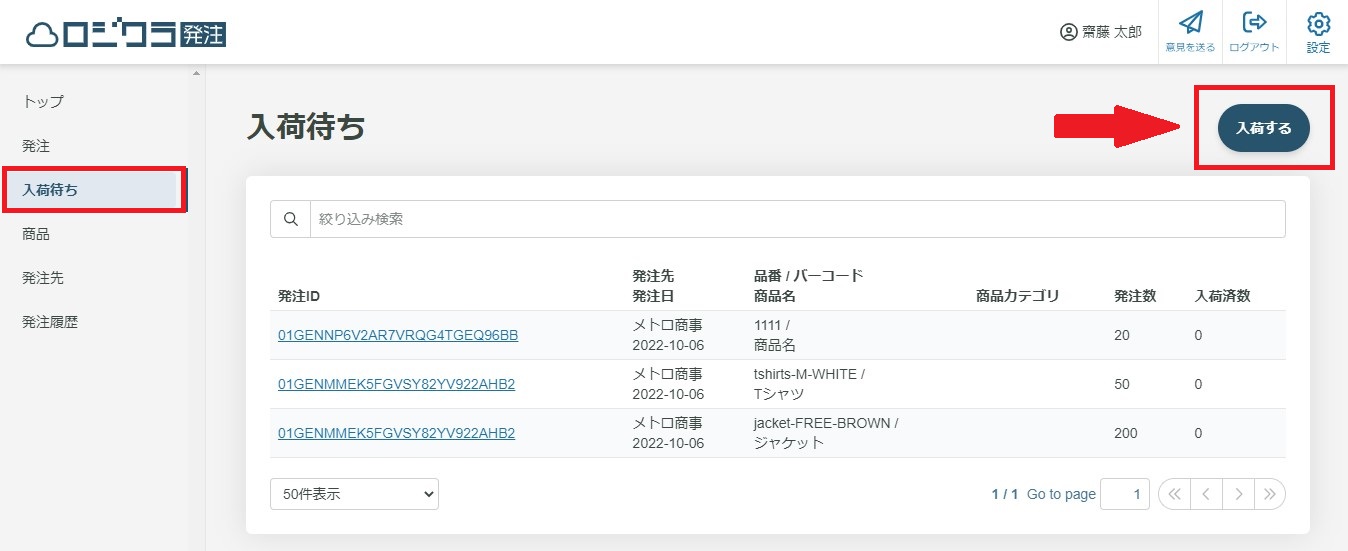Click the 発注ID column header

(299, 296)
